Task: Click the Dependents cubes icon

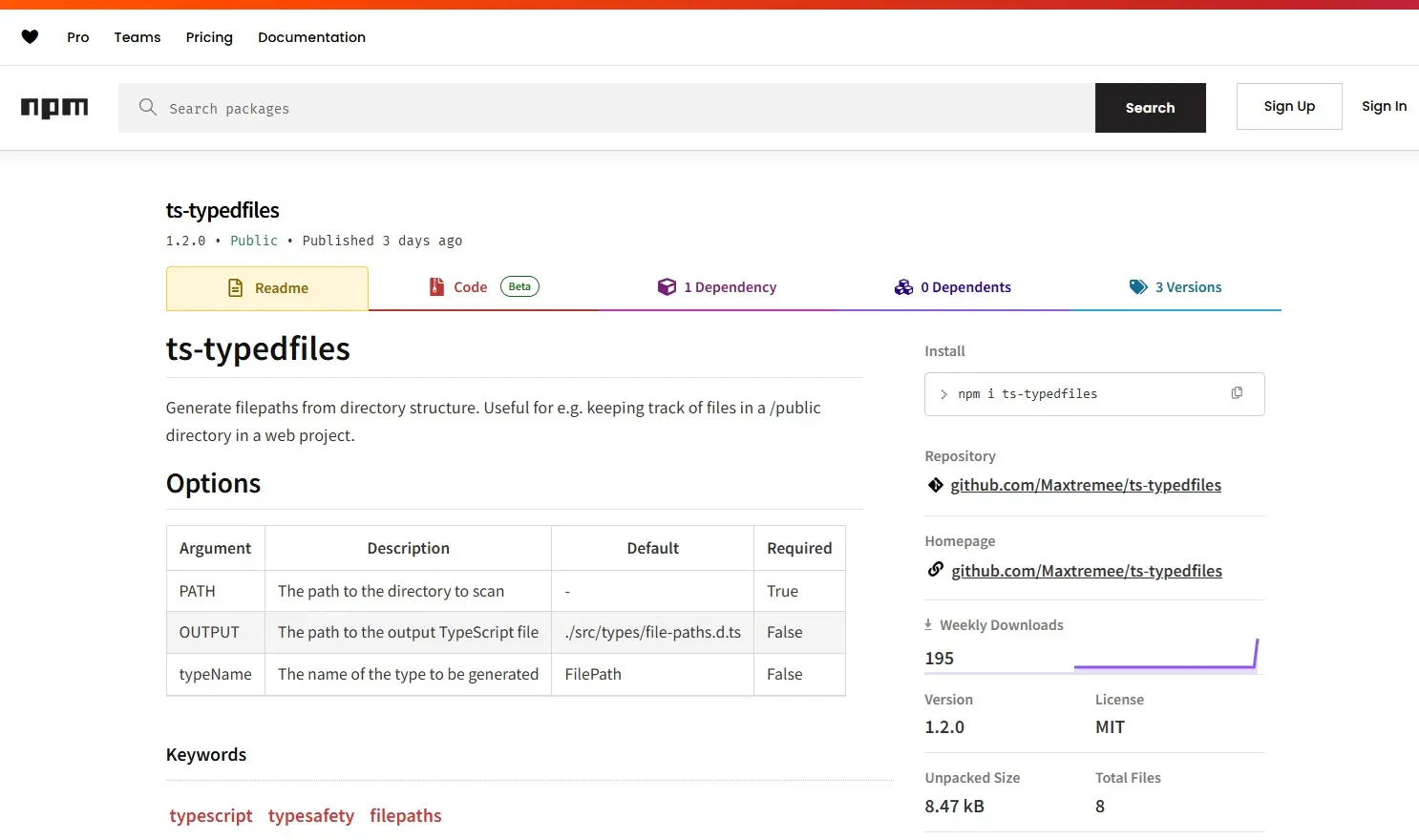Action: (903, 286)
